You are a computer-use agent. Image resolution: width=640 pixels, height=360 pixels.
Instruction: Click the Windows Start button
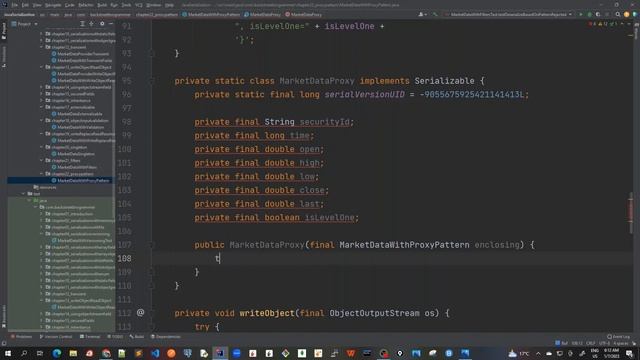point(8,353)
